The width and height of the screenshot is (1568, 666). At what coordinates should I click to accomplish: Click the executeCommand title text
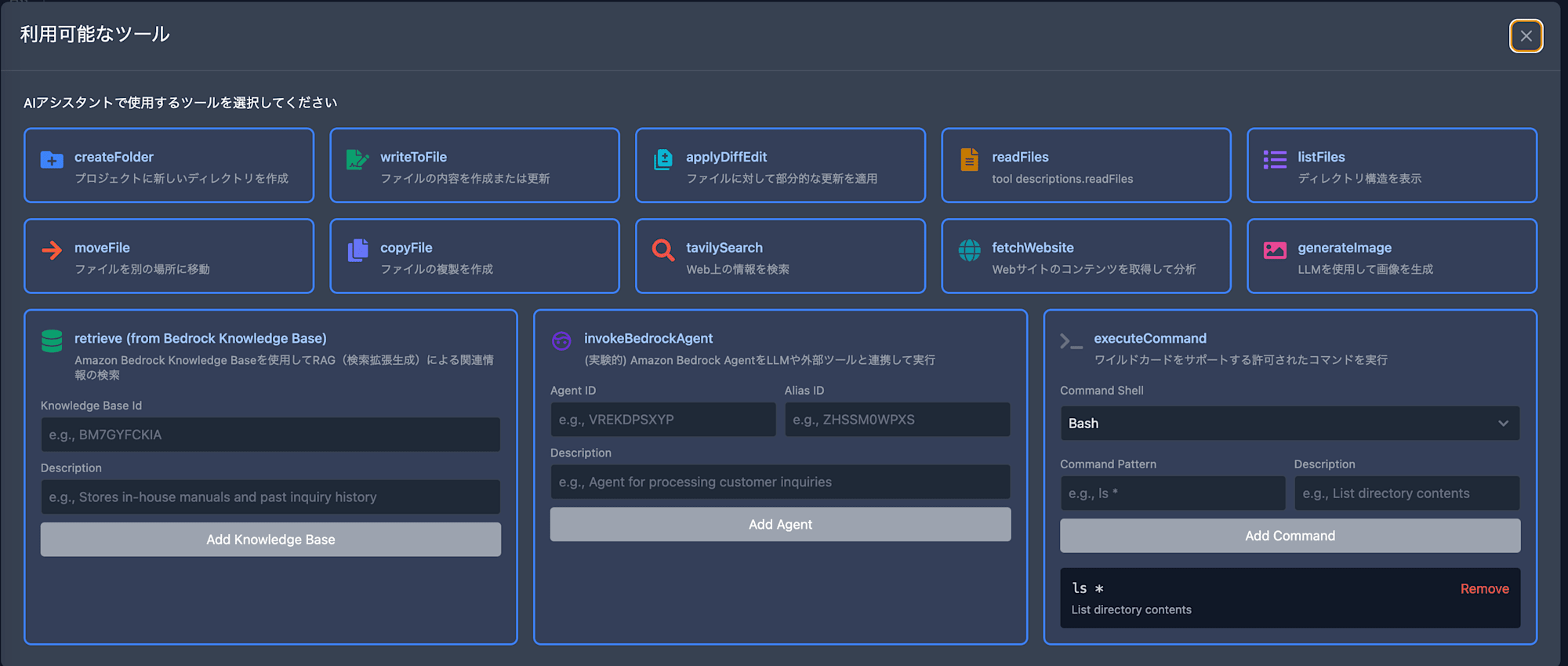1150,338
